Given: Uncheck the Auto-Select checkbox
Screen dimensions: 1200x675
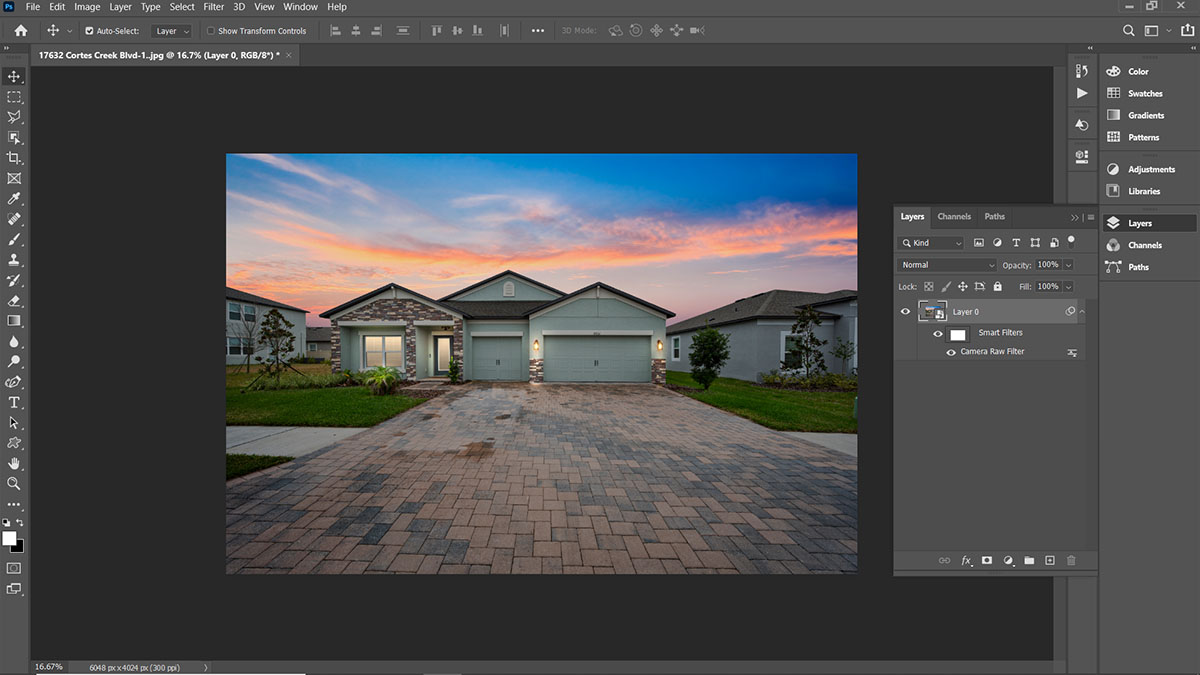Looking at the screenshot, I should click(89, 31).
